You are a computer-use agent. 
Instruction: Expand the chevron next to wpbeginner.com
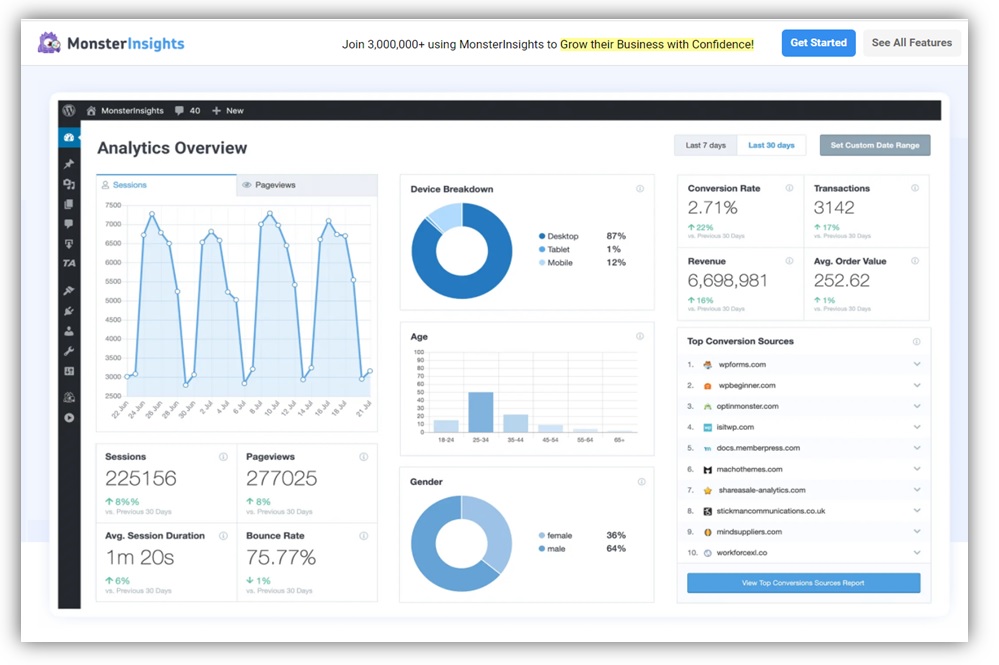(x=916, y=384)
